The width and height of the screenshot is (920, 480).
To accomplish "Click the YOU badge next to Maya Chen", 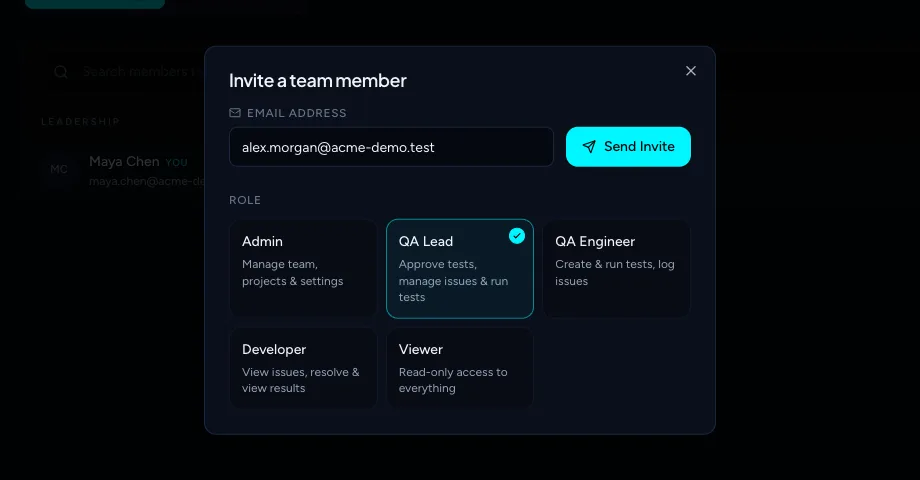I will (176, 163).
